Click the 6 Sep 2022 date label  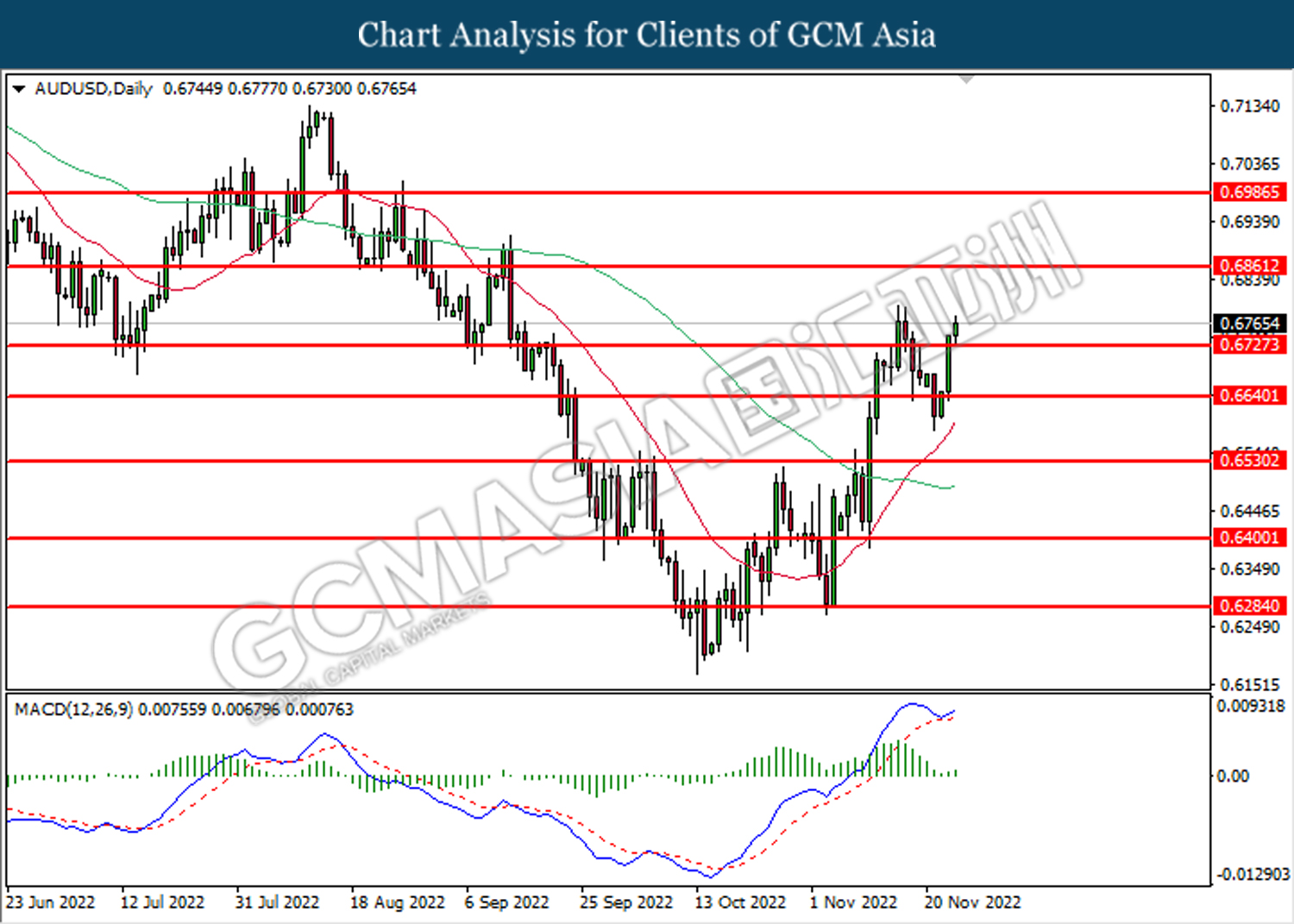(506, 902)
